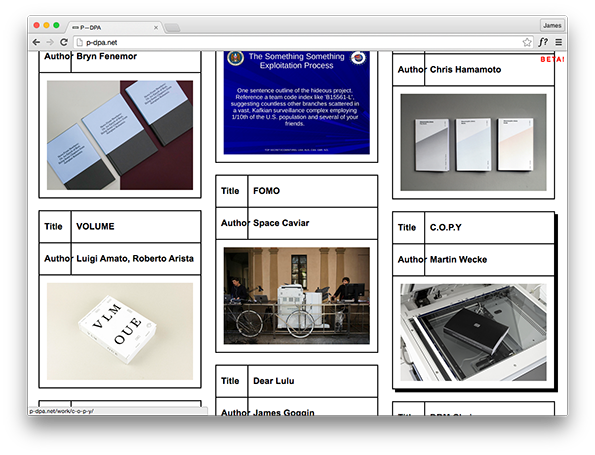Screen dimensions: 595x455
Task: Open the C.O.P.Y title link
Action: click(445, 227)
